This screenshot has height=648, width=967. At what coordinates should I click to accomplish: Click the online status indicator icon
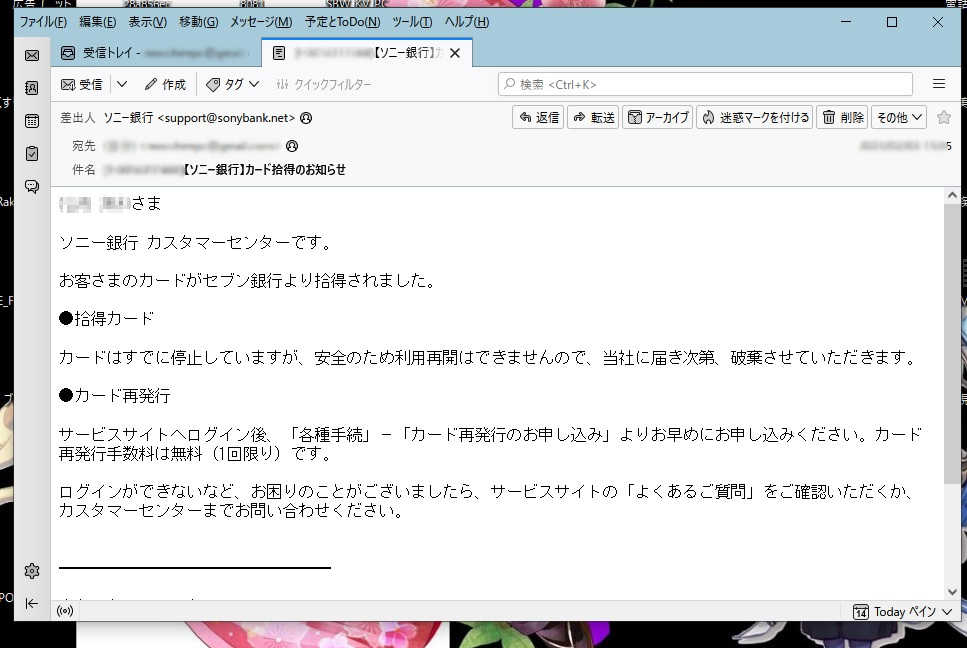pyautogui.click(x=65, y=610)
